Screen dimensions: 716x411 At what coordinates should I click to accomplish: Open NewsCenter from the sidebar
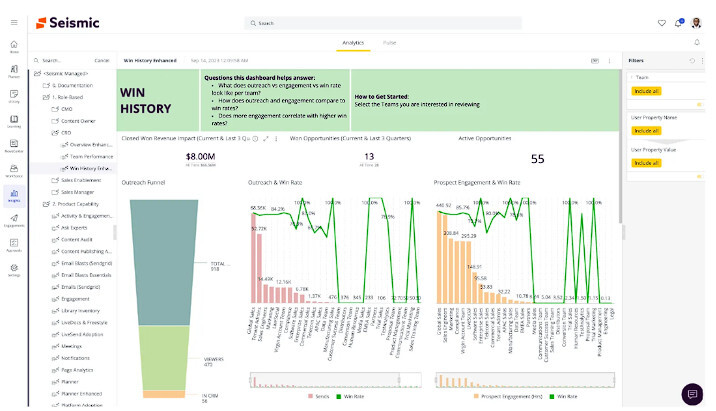click(x=14, y=145)
